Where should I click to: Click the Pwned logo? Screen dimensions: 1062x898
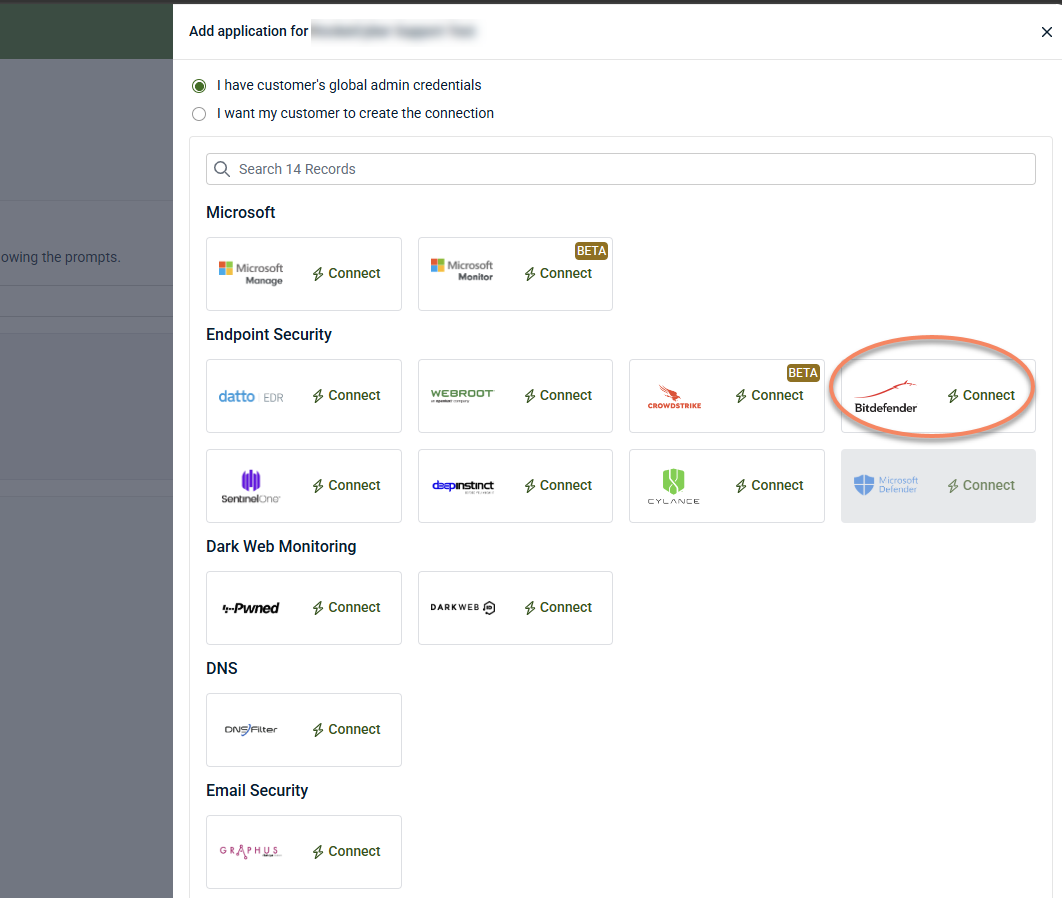(251, 608)
